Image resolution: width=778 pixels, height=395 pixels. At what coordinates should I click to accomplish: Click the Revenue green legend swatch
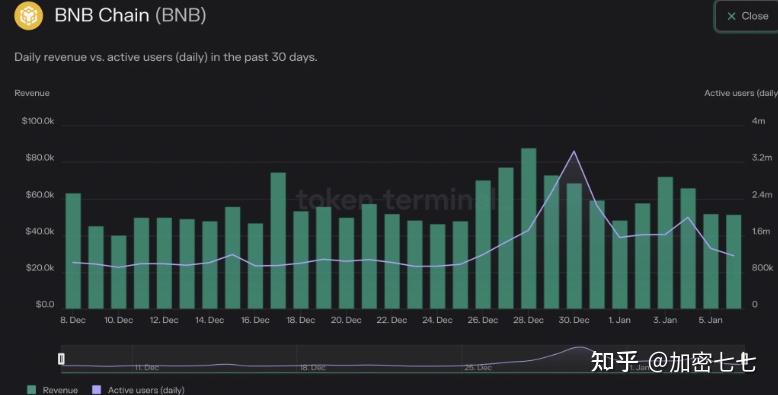tap(31, 390)
